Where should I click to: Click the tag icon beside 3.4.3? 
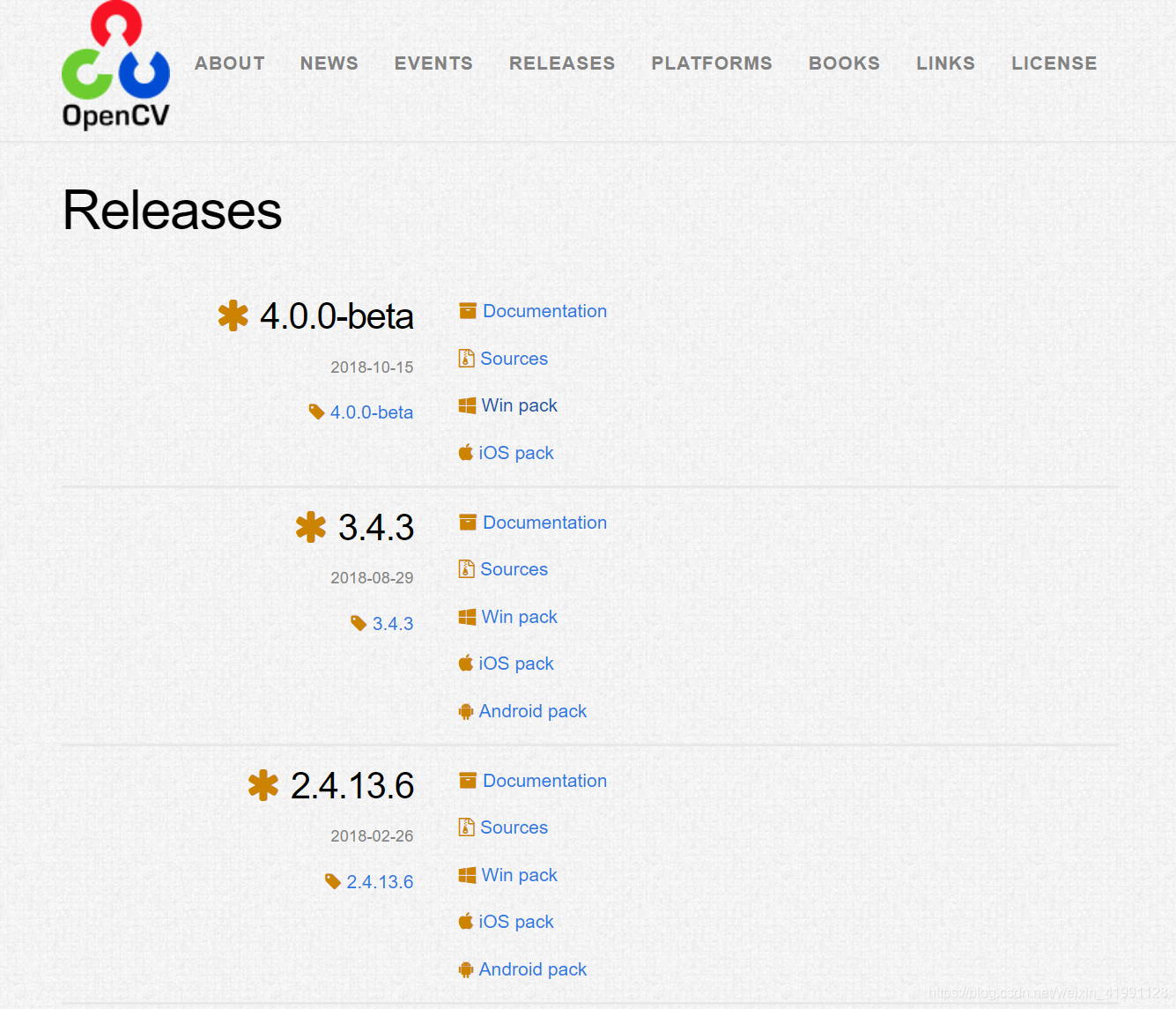359,623
